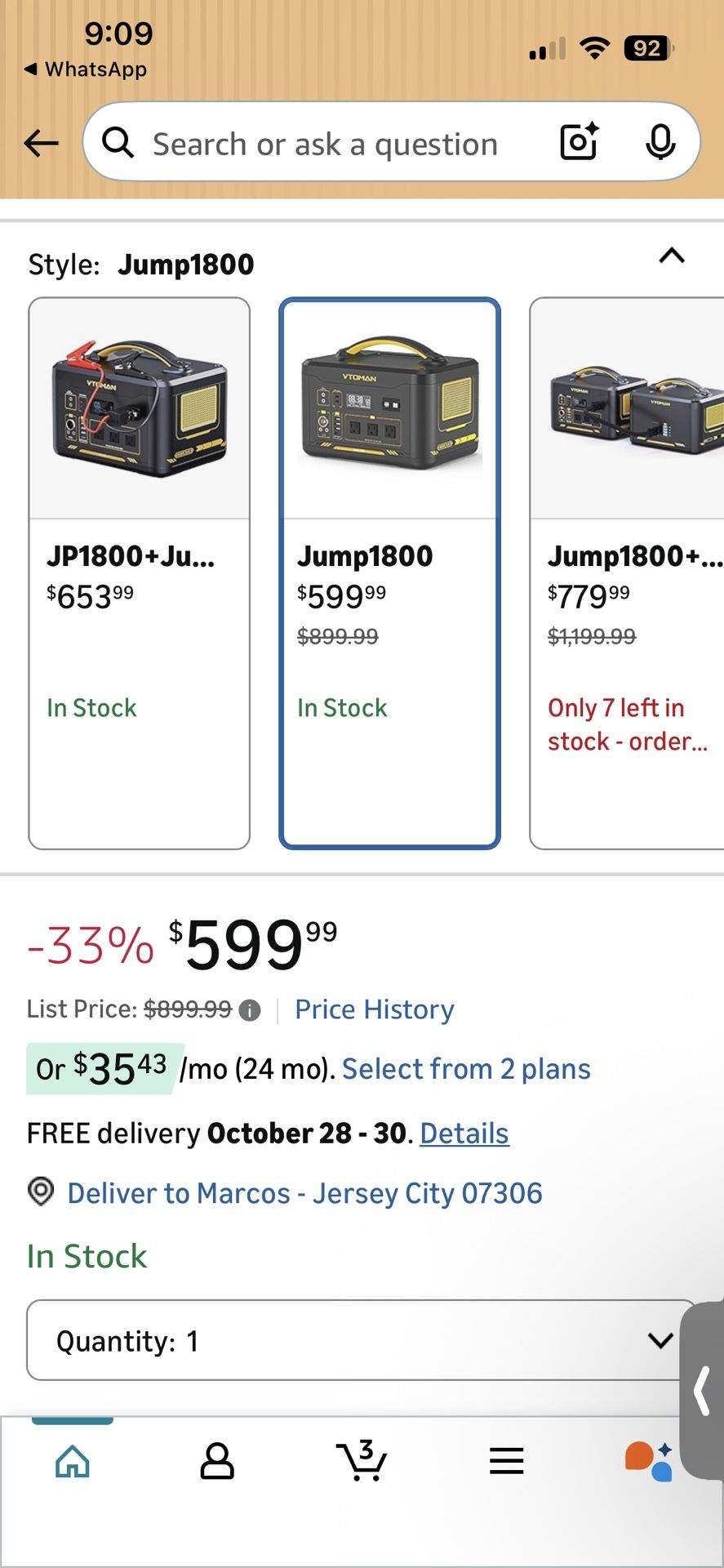Tap the info icon next to List Price

[x=249, y=1010]
